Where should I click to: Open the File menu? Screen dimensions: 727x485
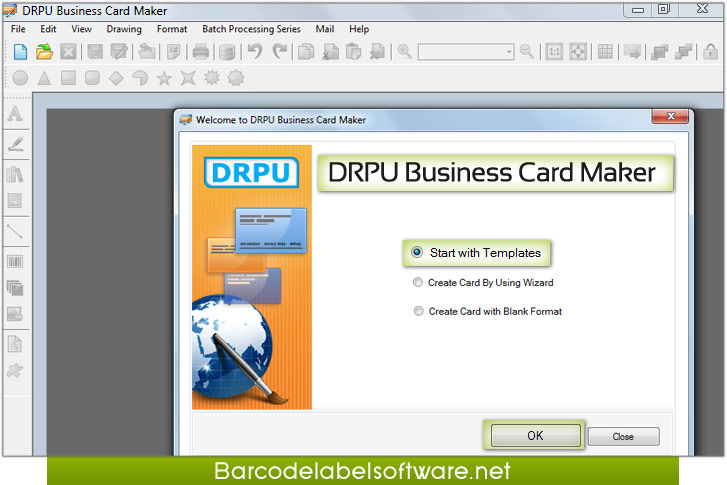[x=18, y=29]
